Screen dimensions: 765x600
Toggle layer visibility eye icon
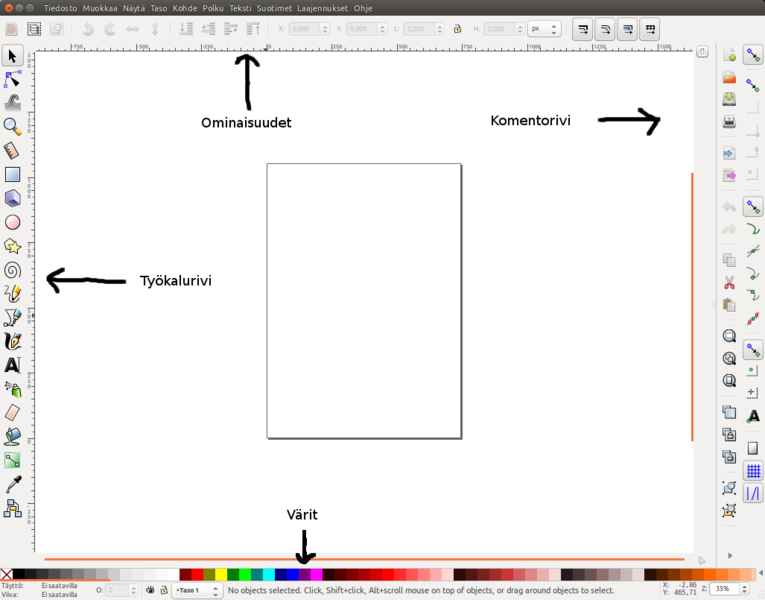pos(149,591)
